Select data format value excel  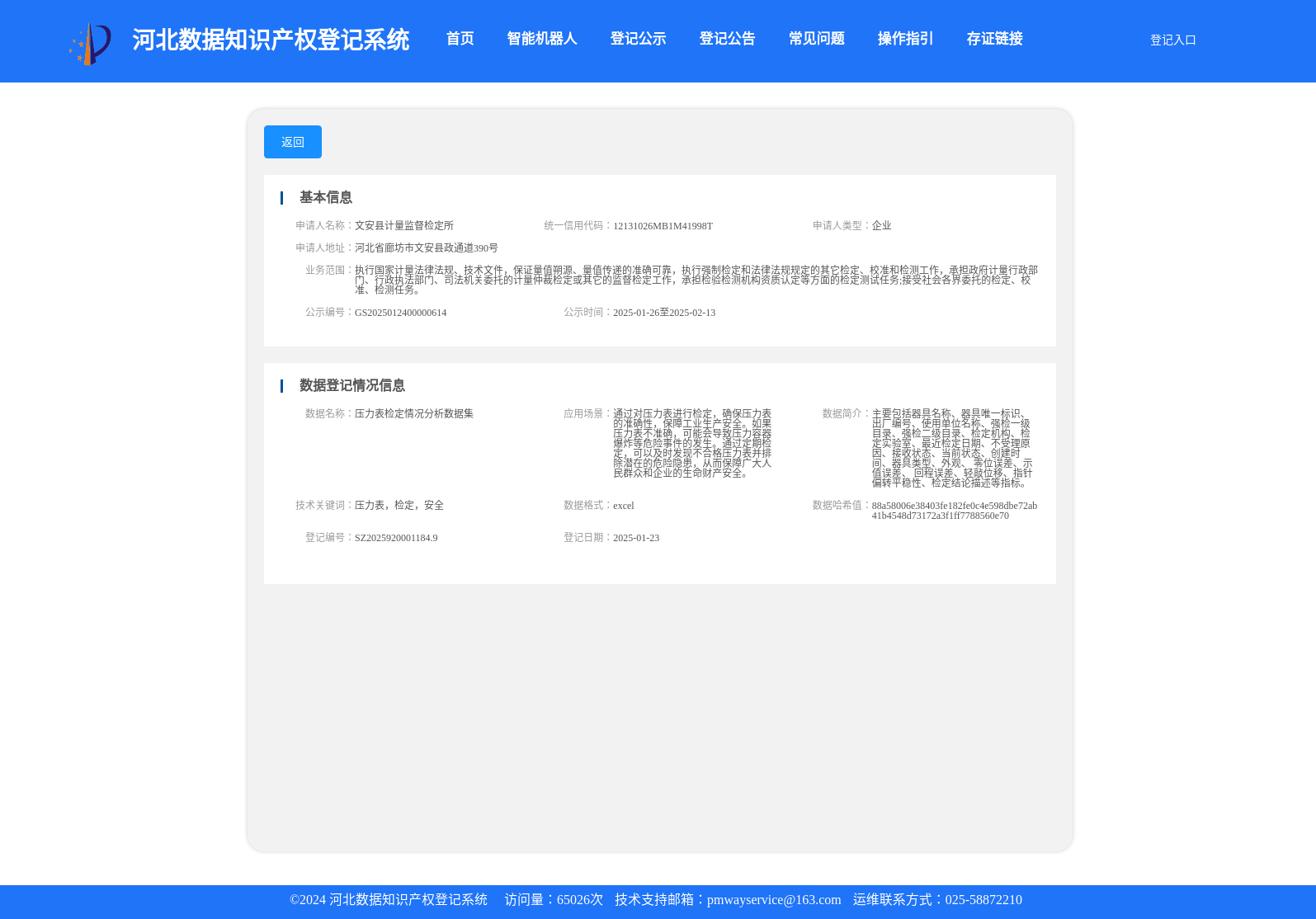pyautogui.click(x=624, y=506)
